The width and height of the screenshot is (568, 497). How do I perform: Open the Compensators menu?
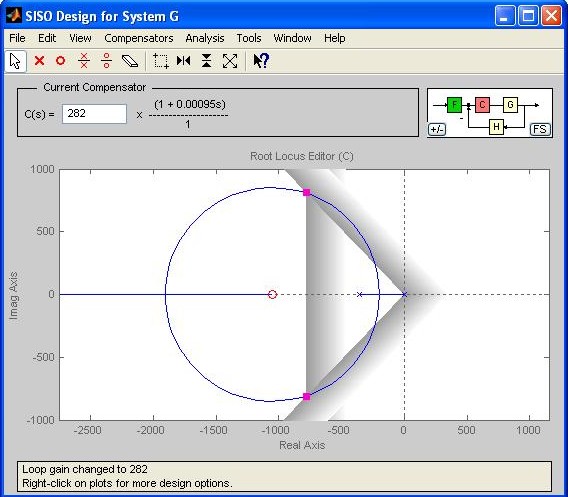point(139,38)
